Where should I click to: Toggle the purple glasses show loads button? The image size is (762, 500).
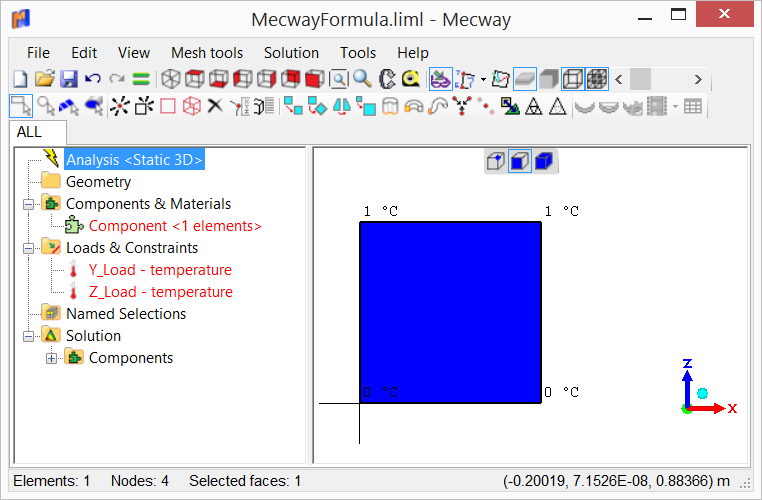tap(441, 79)
